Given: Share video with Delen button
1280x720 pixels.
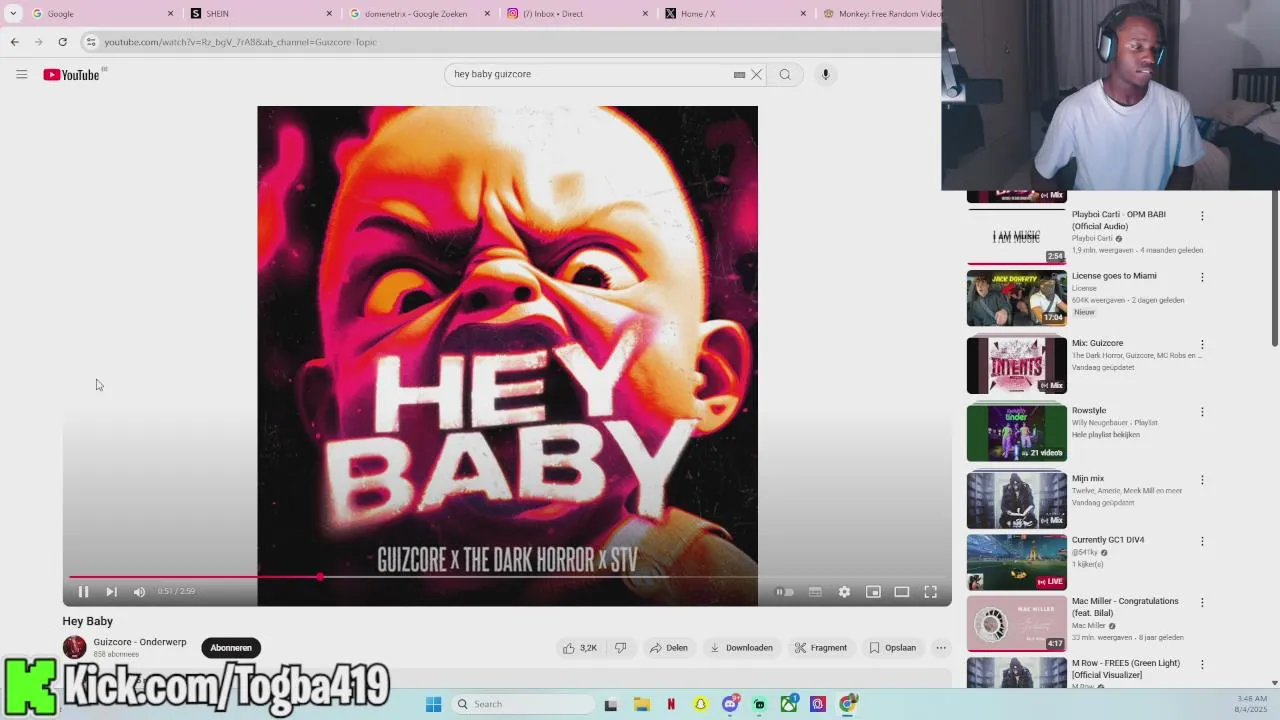Looking at the screenshot, I should click(669, 648).
